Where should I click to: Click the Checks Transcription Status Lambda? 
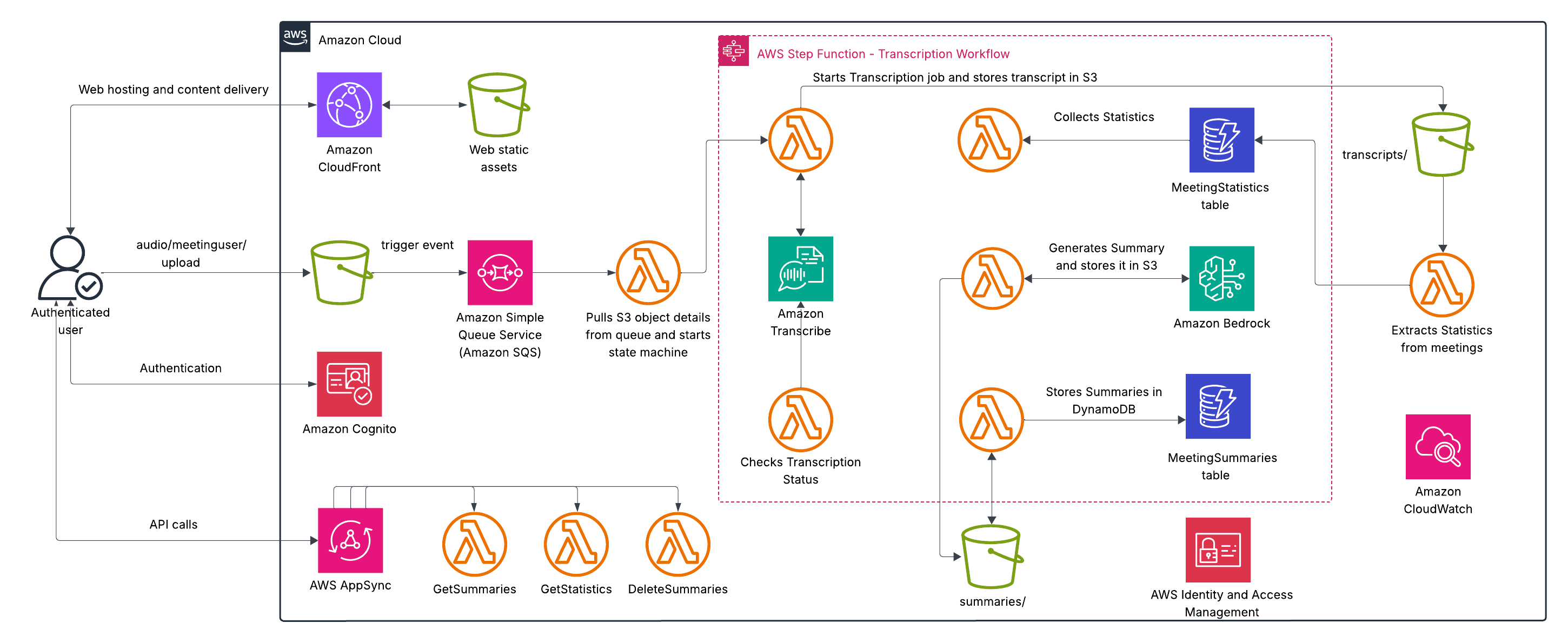click(800, 420)
